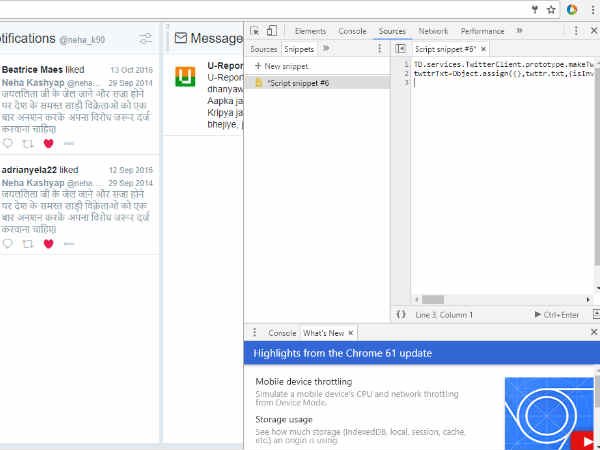
Task: Click the inspect element picker icon
Action: (x=254, y=31)
